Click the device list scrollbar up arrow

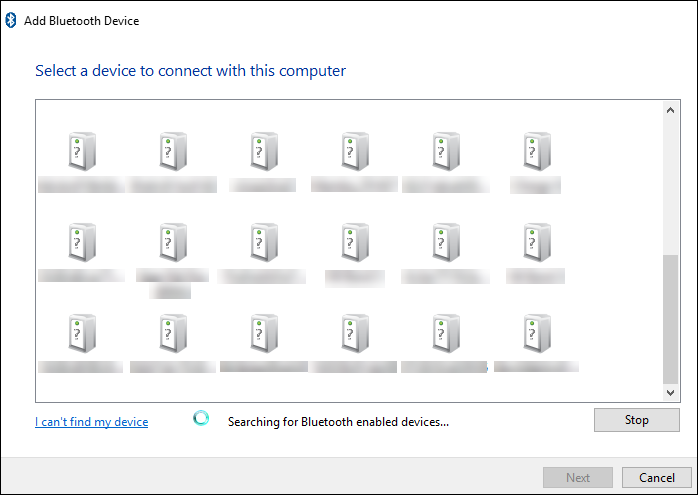coord(671,110)
